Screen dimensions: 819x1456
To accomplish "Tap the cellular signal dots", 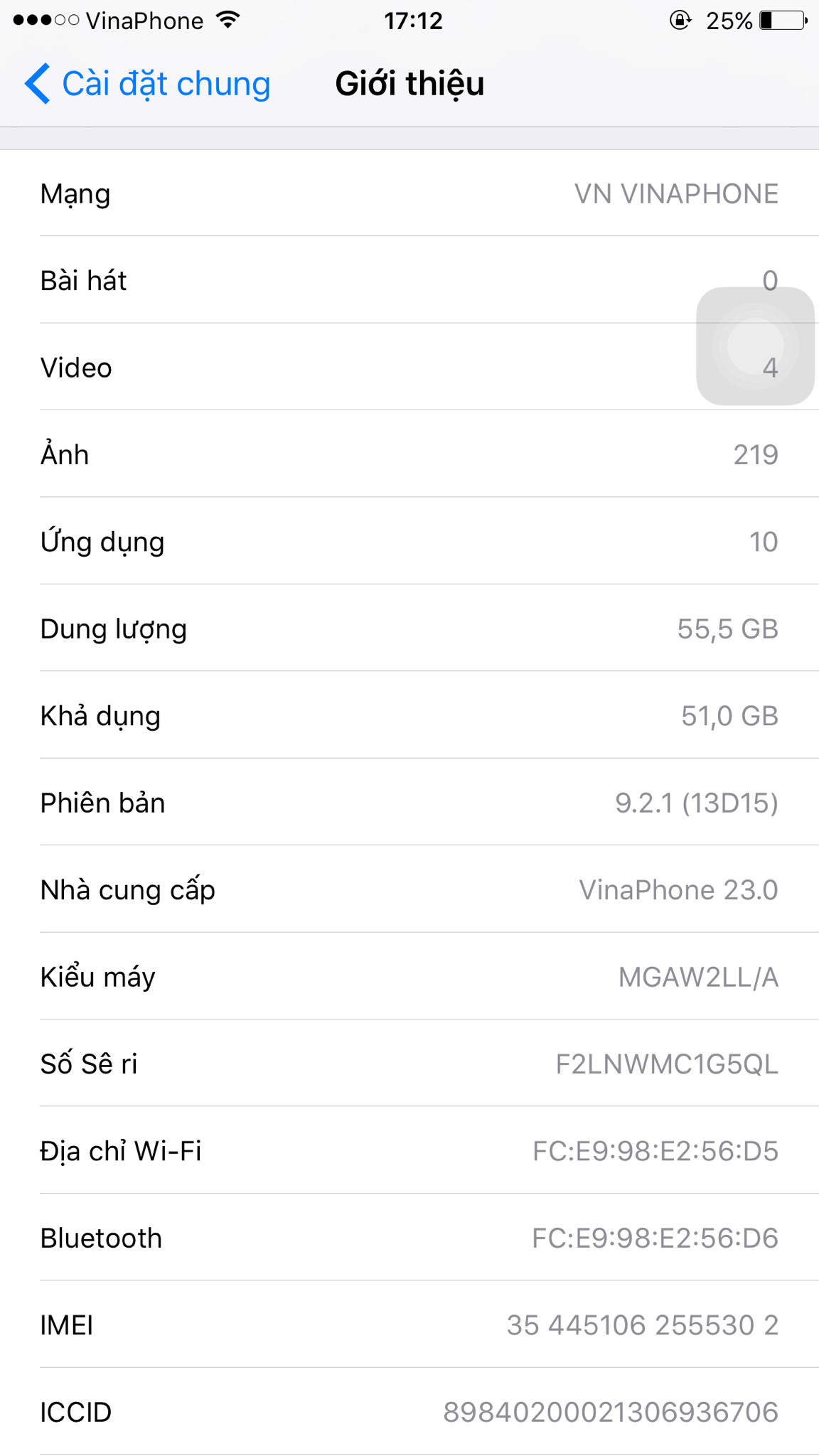I will tap(45, 20).
